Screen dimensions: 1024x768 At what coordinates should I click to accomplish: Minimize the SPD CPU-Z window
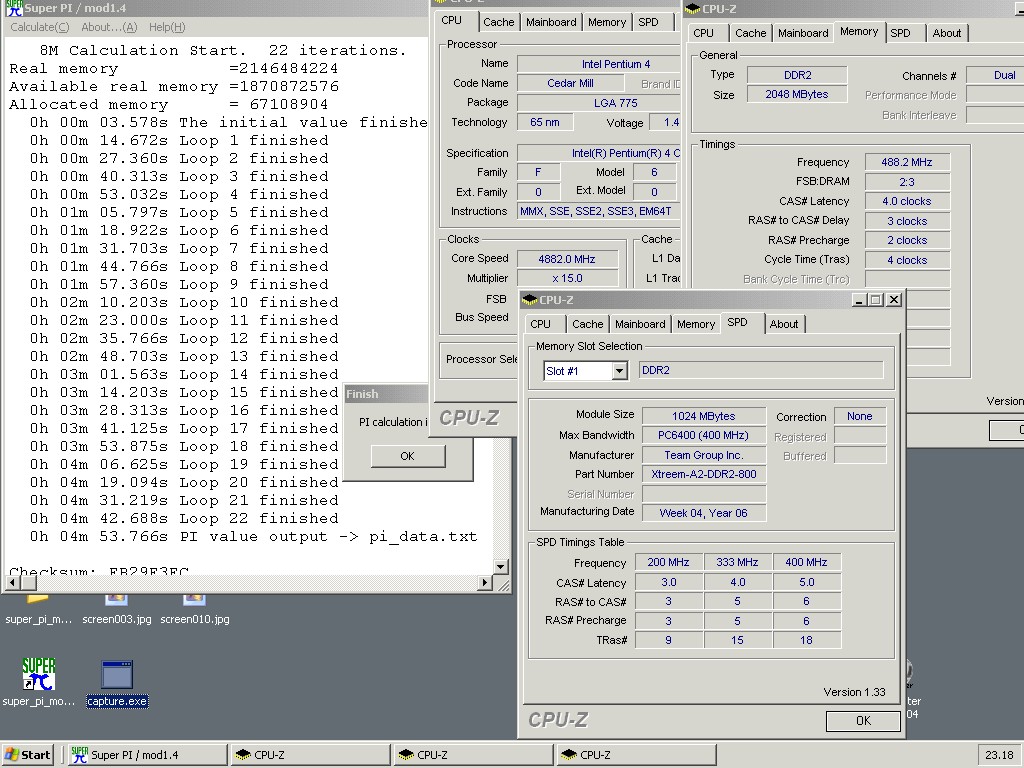click(859, 300)
